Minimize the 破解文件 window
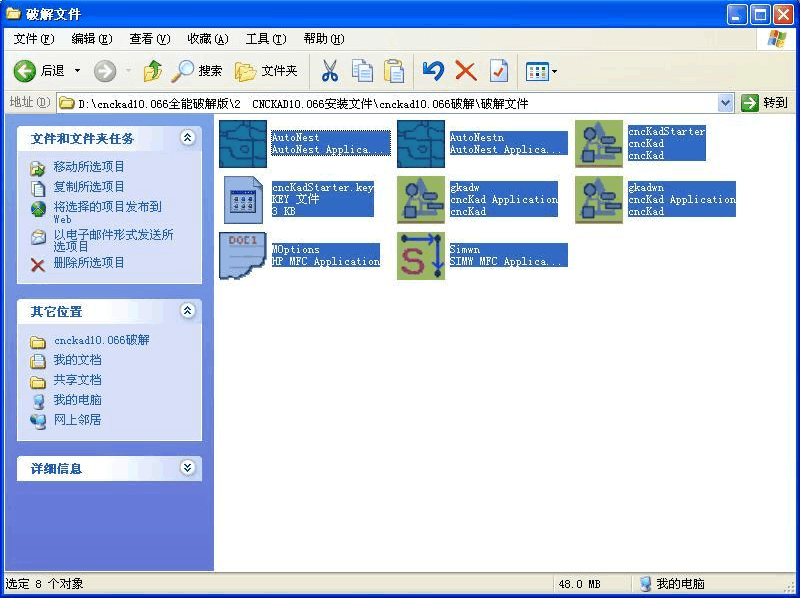Screen dimensions: 801x598 tap(737, 14)
